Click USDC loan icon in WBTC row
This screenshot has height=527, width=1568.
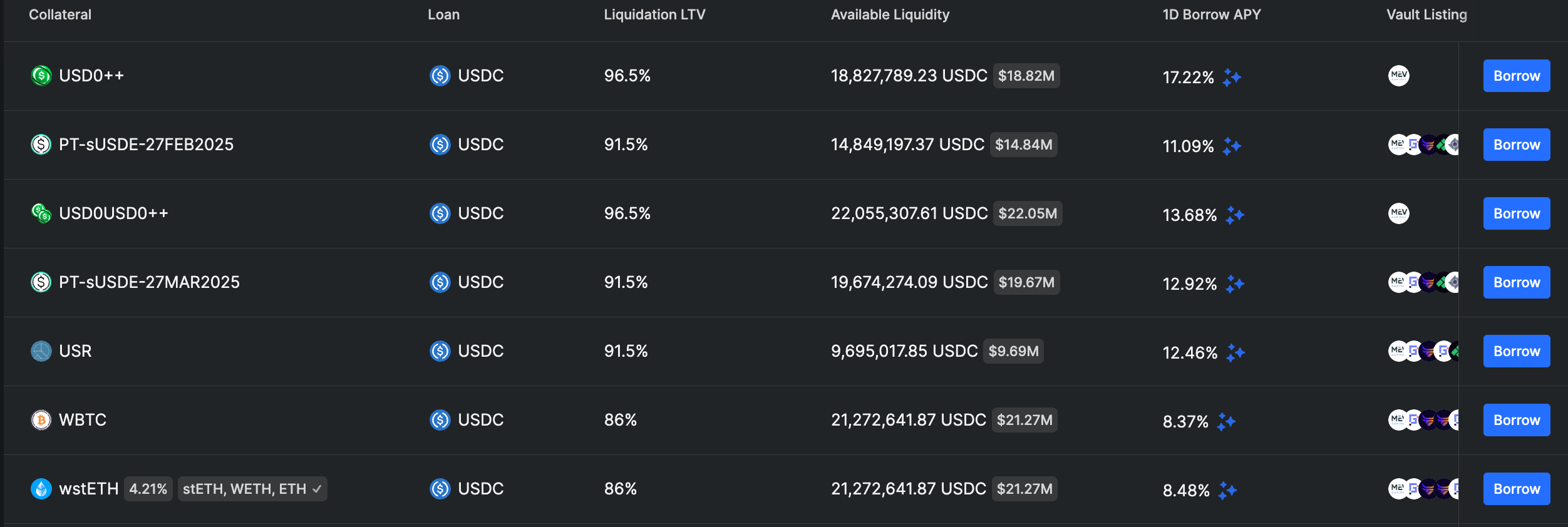(440, 420)
